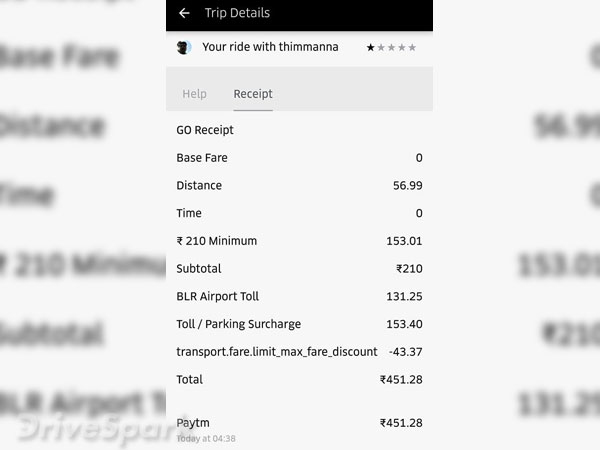Open driver thimmanna's profile picture
Screen dimensions: 600x450
coord(183,47)
